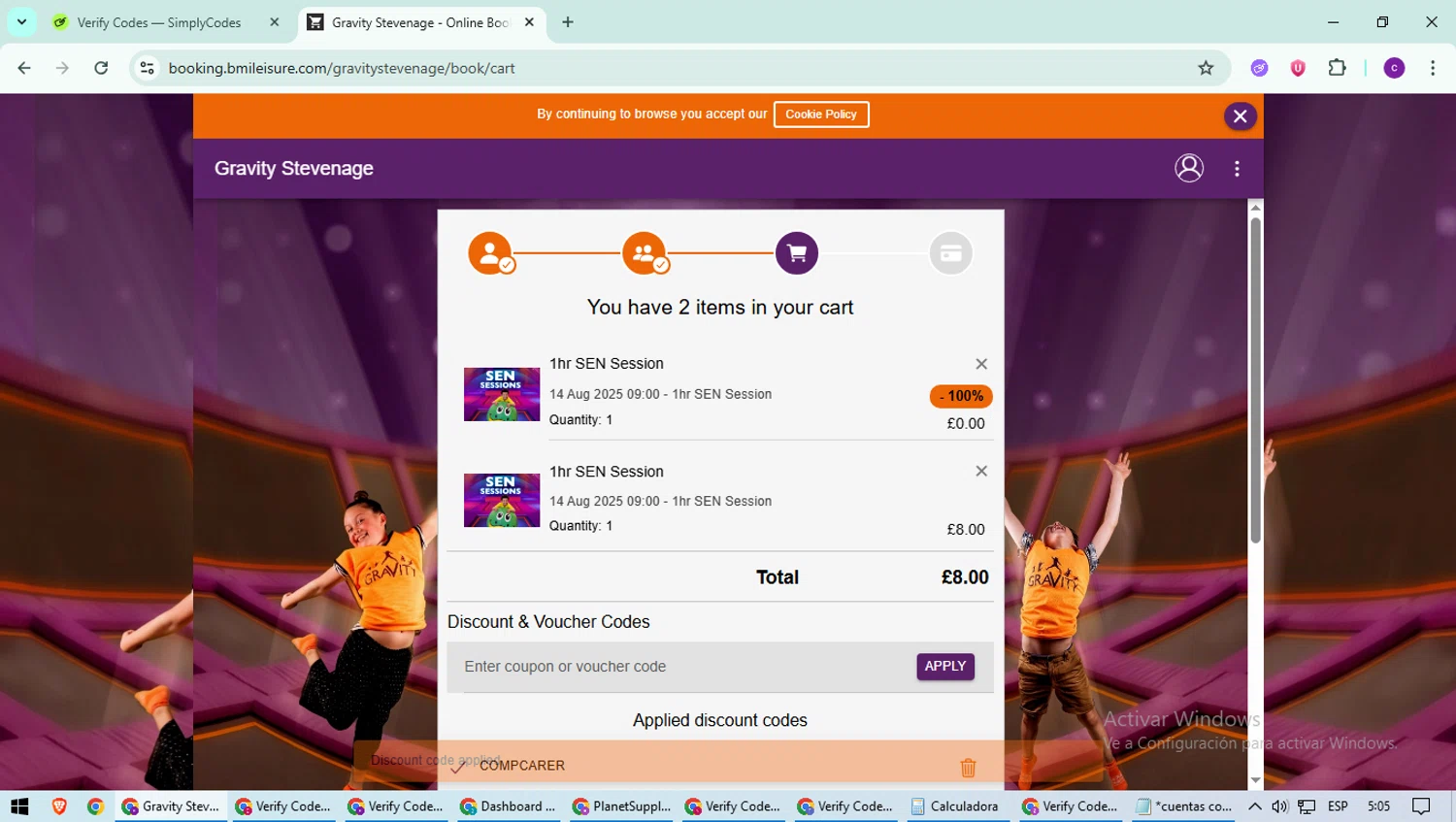Open Calculadora from the taskbar

957,806
